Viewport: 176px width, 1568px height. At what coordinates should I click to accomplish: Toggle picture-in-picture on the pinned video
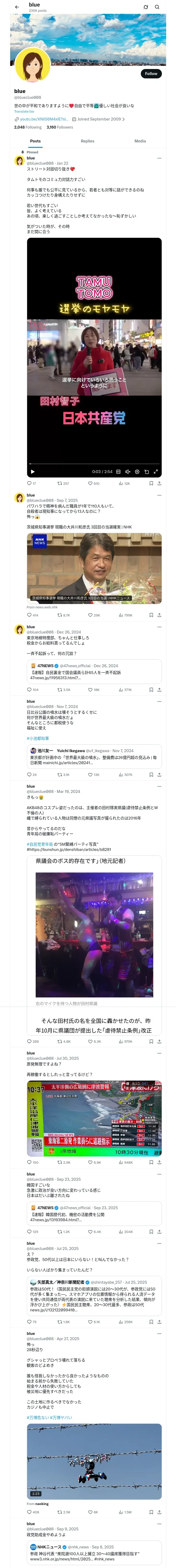click(146, 472)
